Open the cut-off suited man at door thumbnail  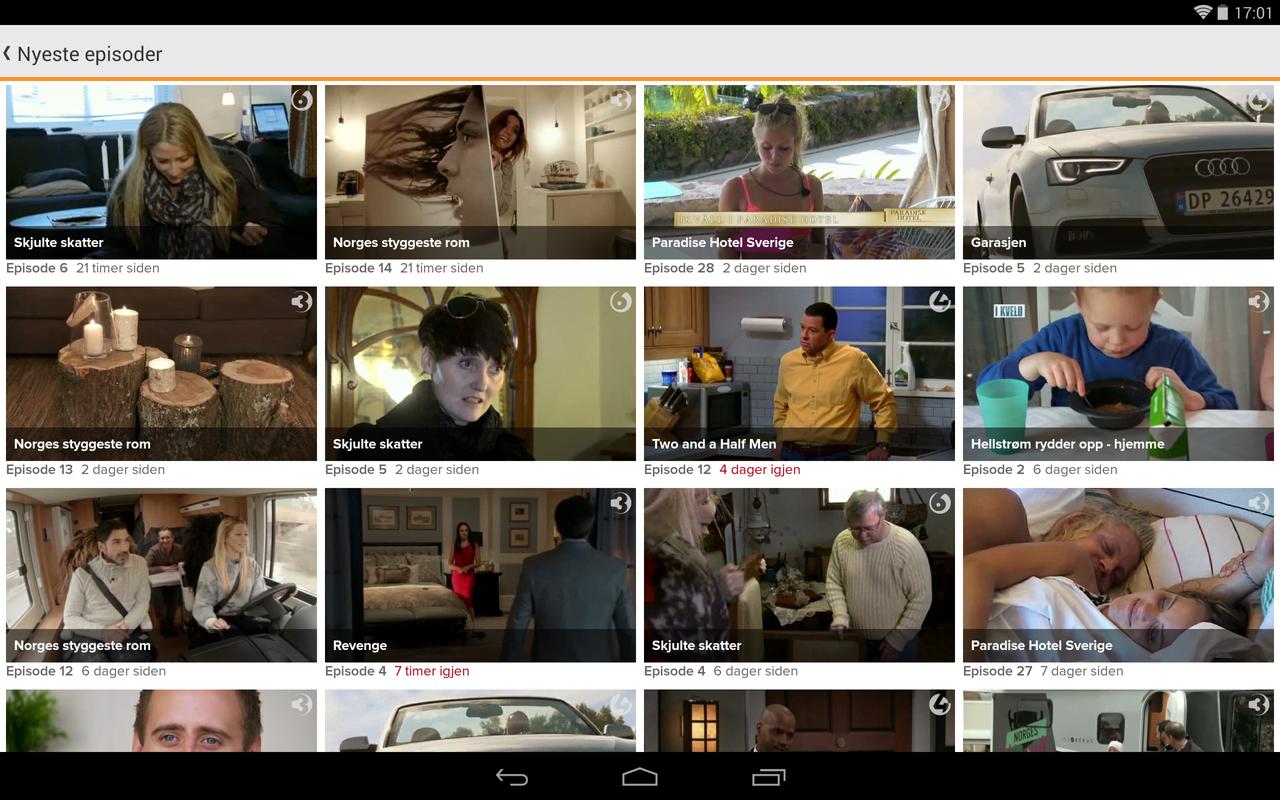click(x=799, y=721)
